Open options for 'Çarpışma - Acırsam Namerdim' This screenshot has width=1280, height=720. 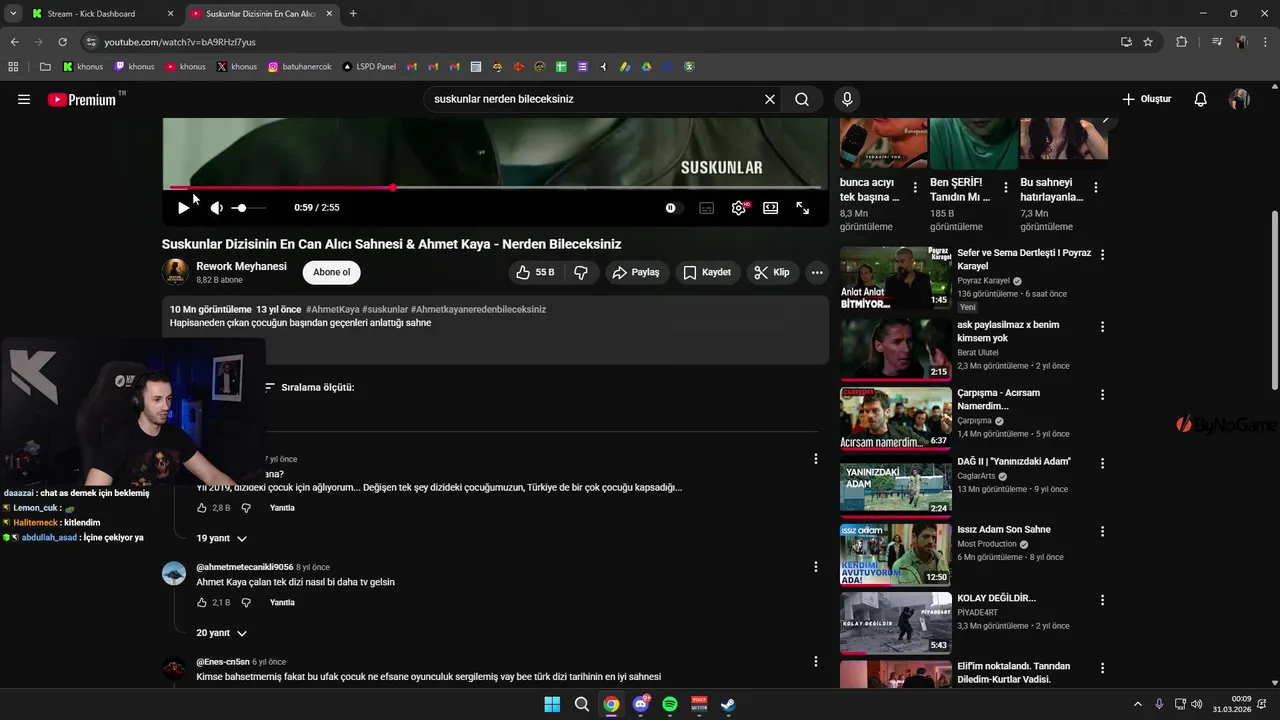point(1103,395)
